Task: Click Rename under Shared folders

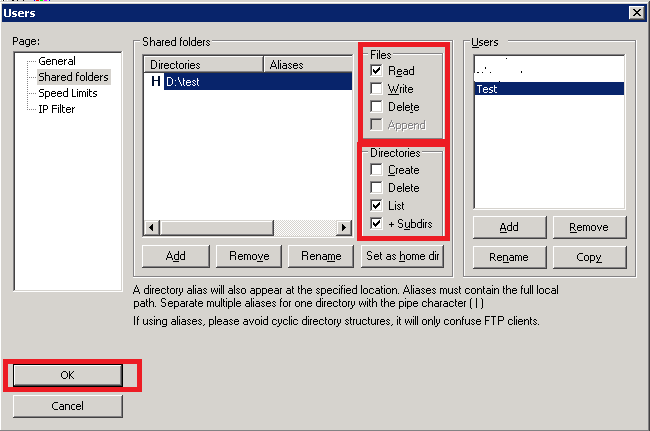Action: [x=321, y=256]
